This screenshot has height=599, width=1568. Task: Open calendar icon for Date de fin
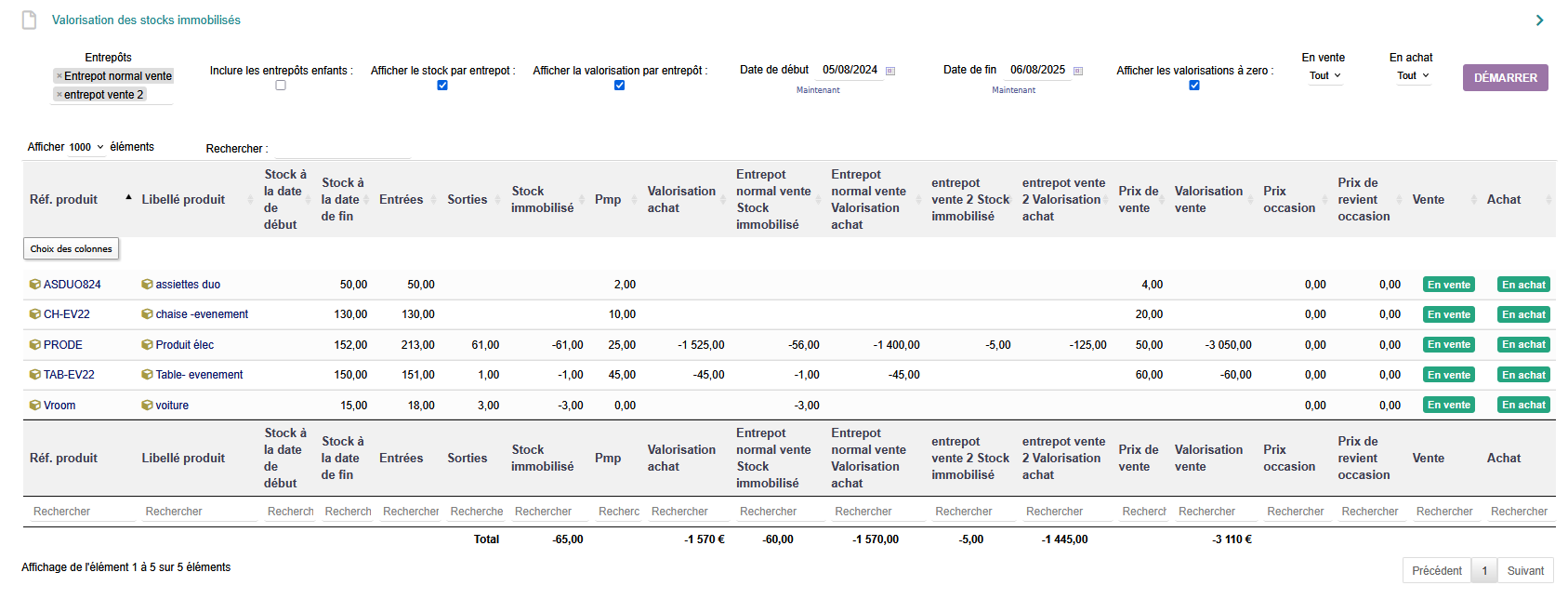tap(1078, 71)
